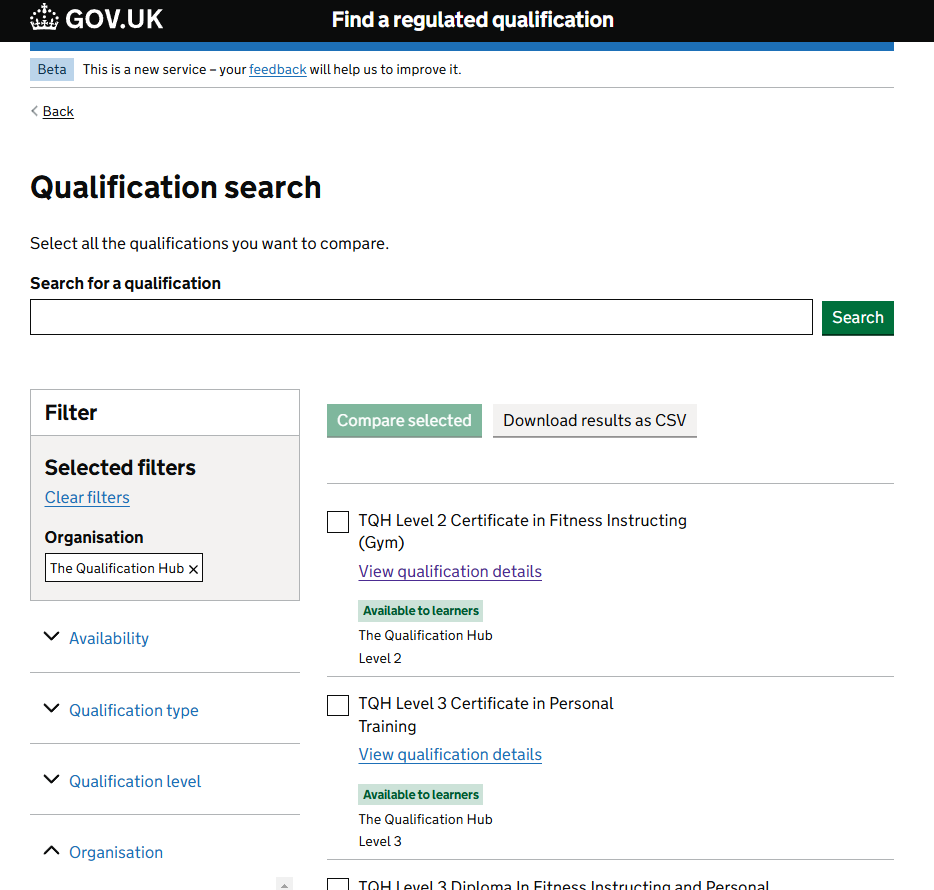Click the Availability chevron arrow
The image size is (934, 890).
pos(52,637)
